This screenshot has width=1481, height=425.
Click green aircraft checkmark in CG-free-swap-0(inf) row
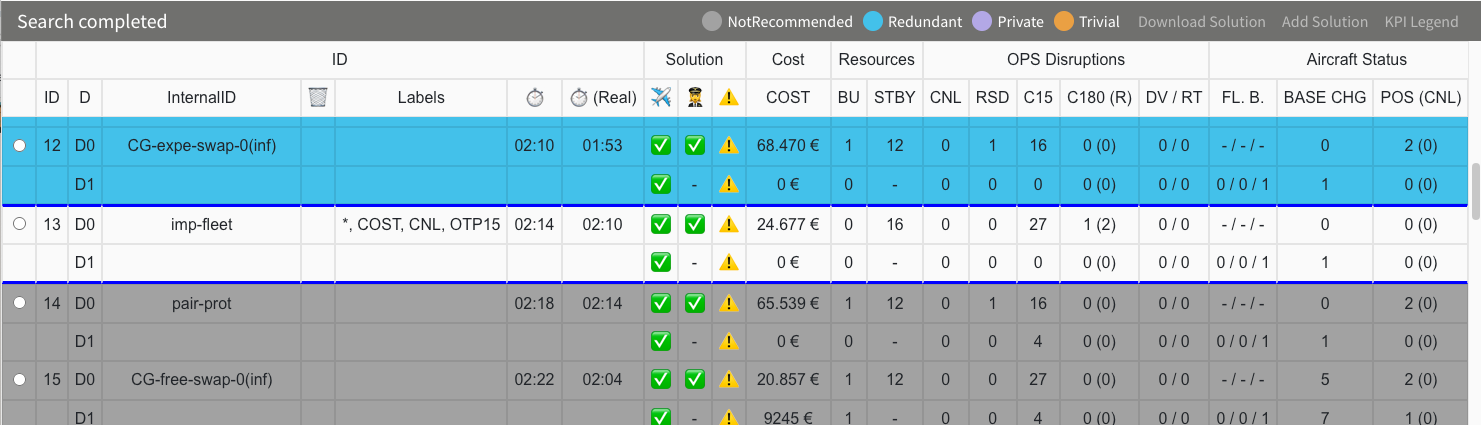point(661,380)
